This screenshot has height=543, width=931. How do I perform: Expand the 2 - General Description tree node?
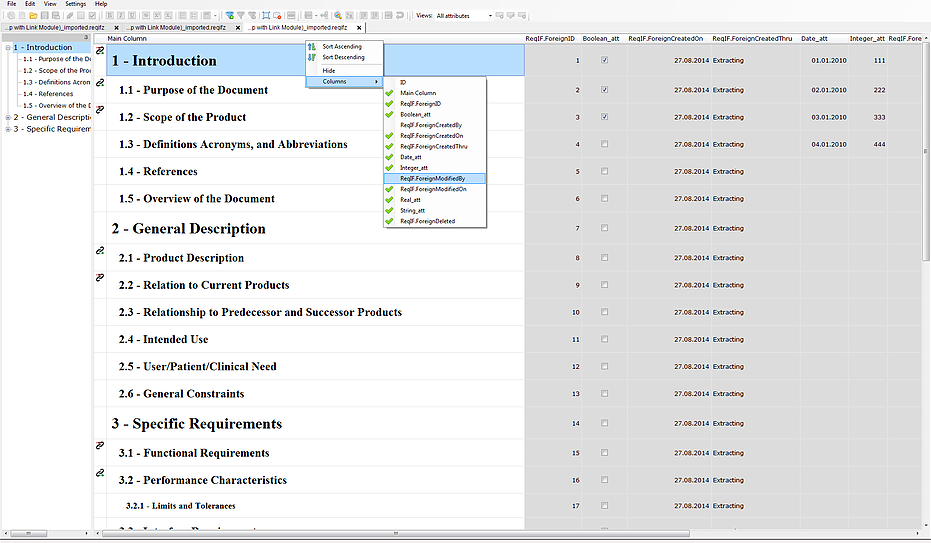[8, 118]
